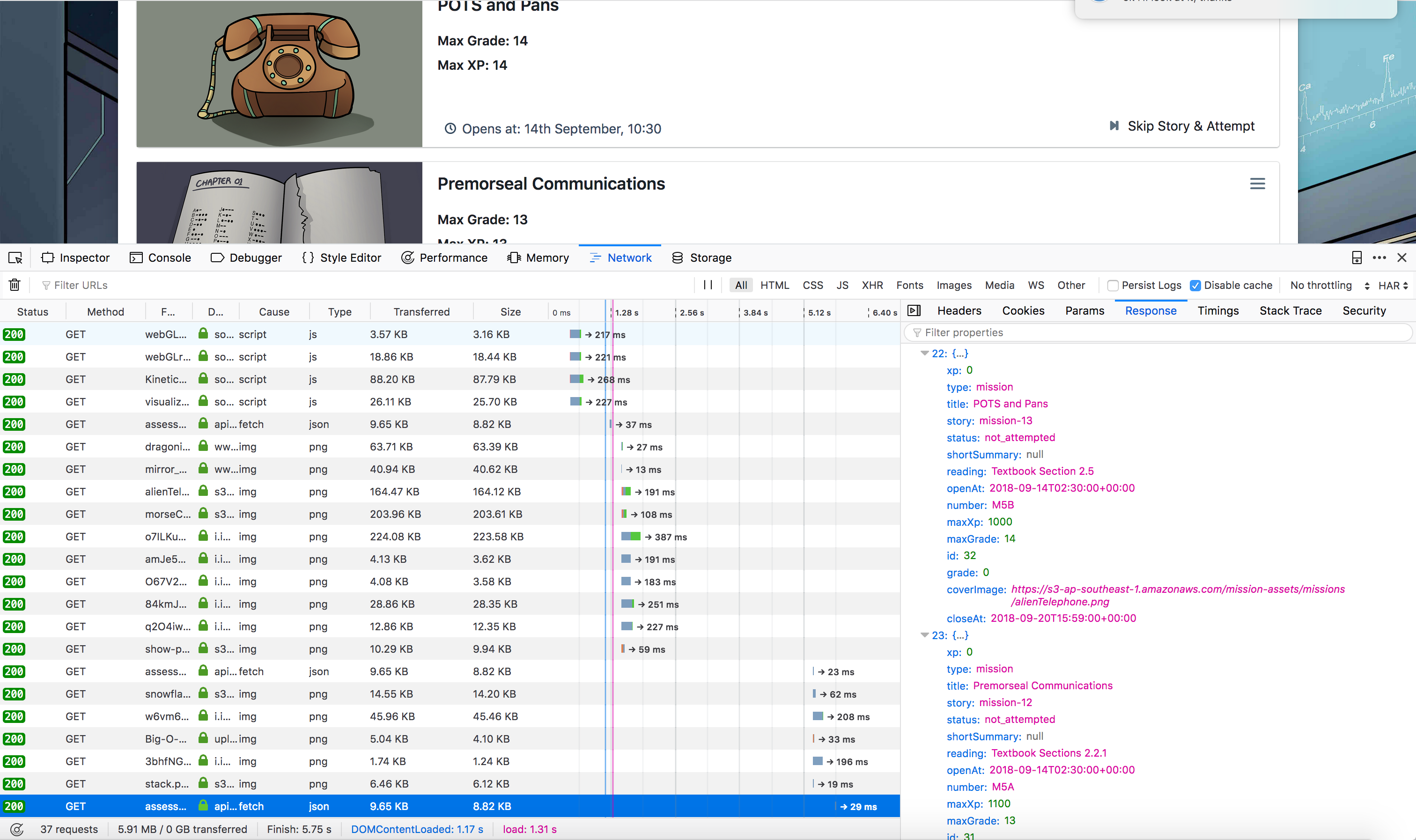Viewport: 1416px width, 840px height.
Task: Open the hamburger menu on Premorseal Communications
Action: [1258, 184]
